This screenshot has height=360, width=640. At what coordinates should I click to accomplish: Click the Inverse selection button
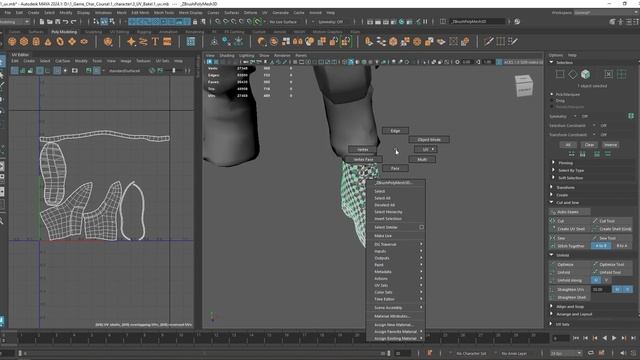click(x=611, y=144)
